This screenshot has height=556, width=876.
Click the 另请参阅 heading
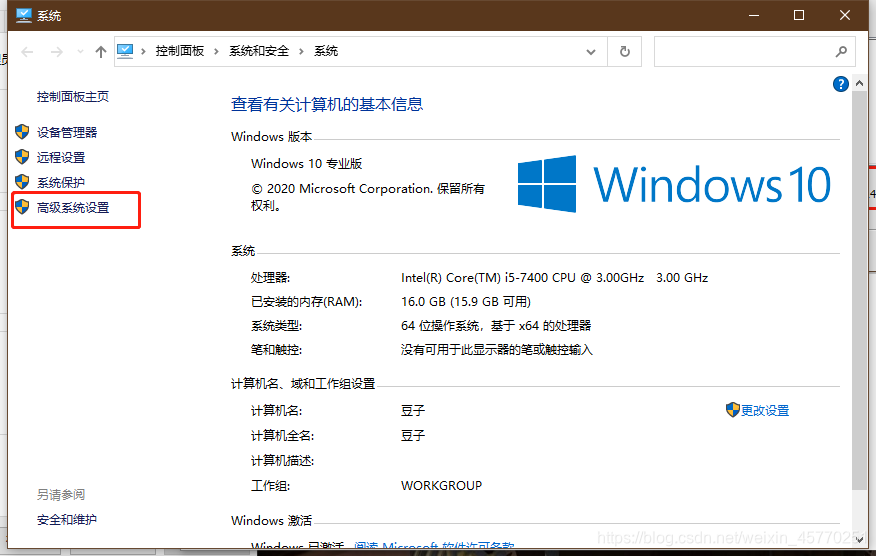pos(61,495)
